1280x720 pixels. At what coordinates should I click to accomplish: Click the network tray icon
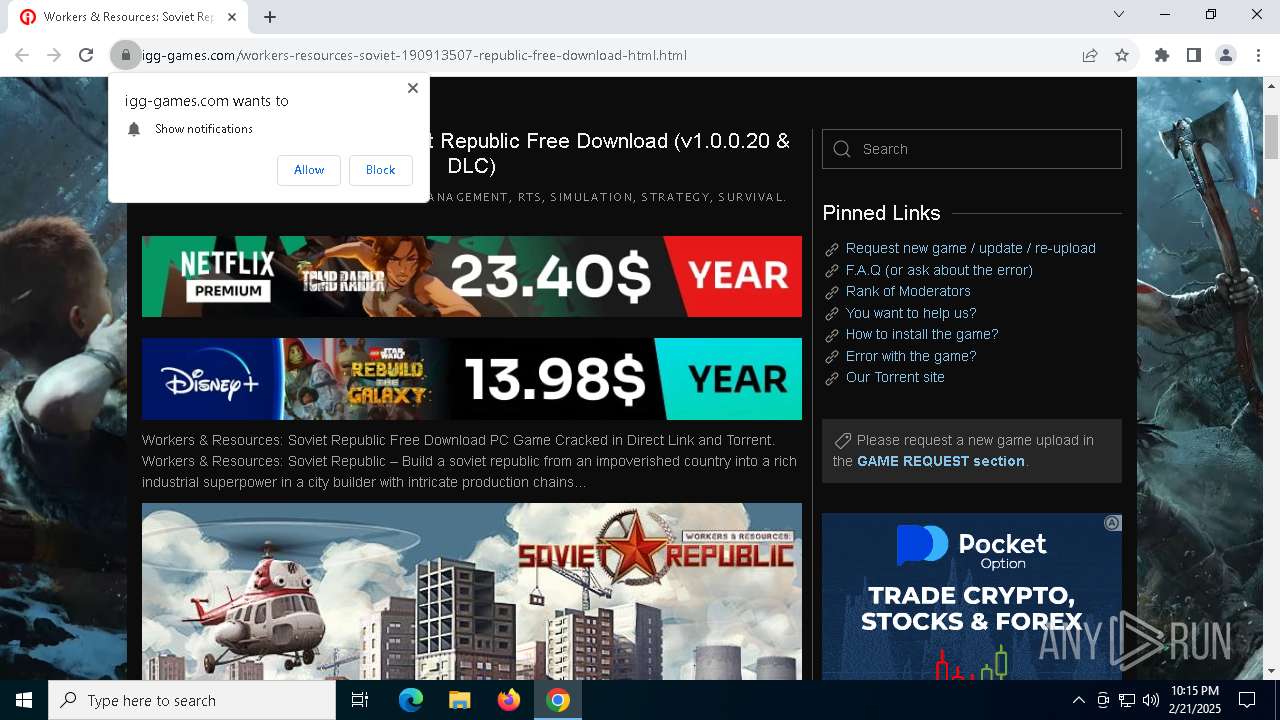1127,700
